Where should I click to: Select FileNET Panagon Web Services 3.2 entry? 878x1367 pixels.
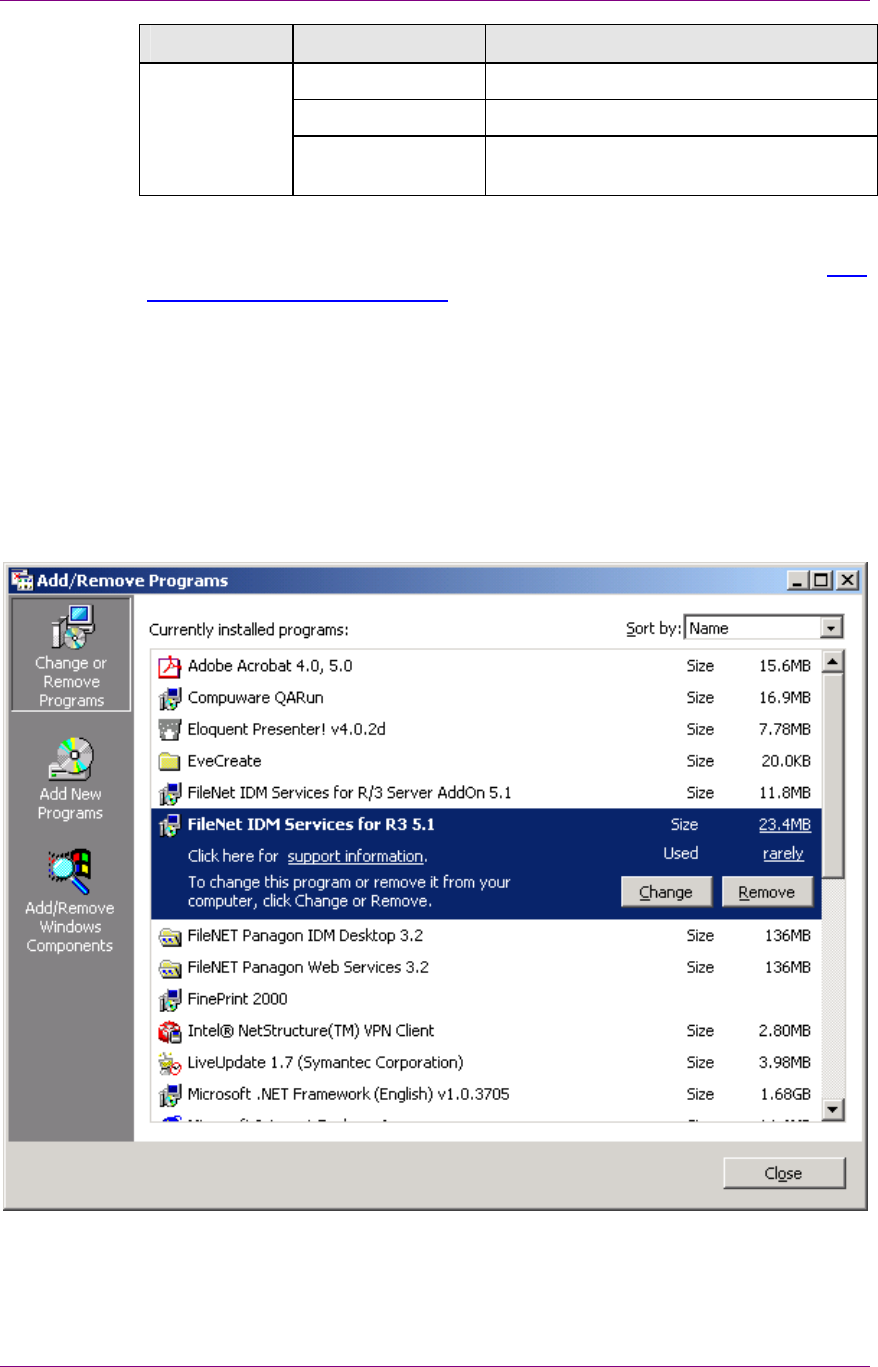(x=486, y=968)
